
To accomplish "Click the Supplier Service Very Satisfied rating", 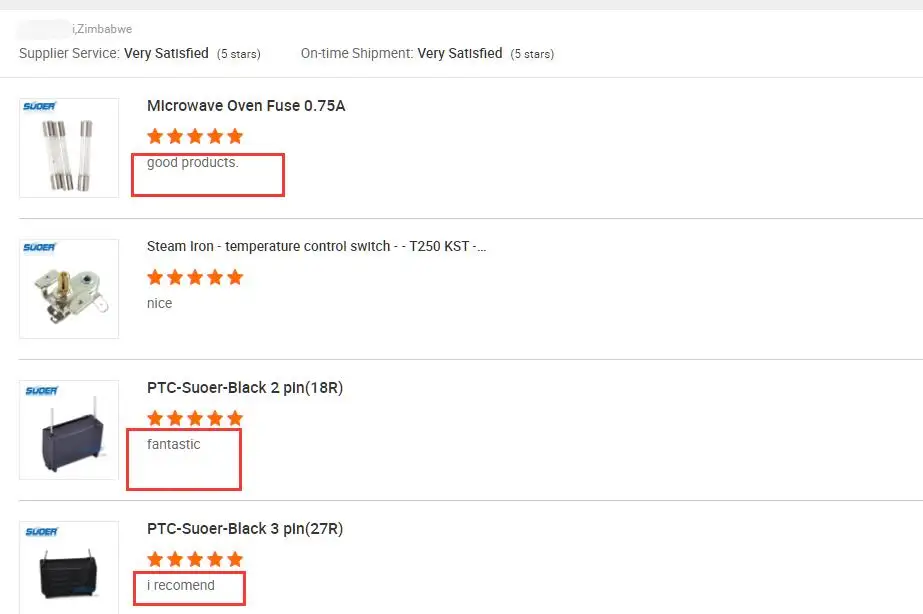I will tap(166, 53).
